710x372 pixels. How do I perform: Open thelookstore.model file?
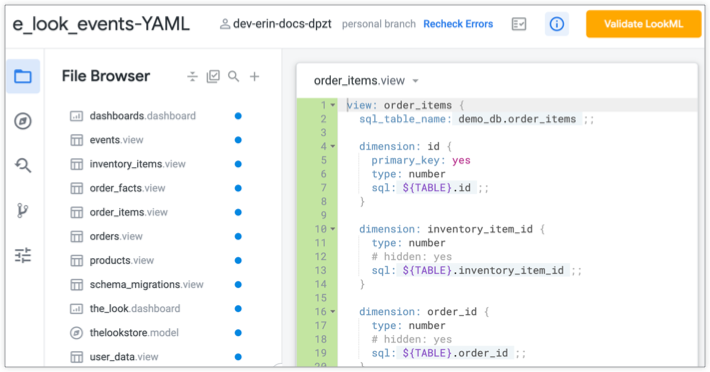(134, 333)
